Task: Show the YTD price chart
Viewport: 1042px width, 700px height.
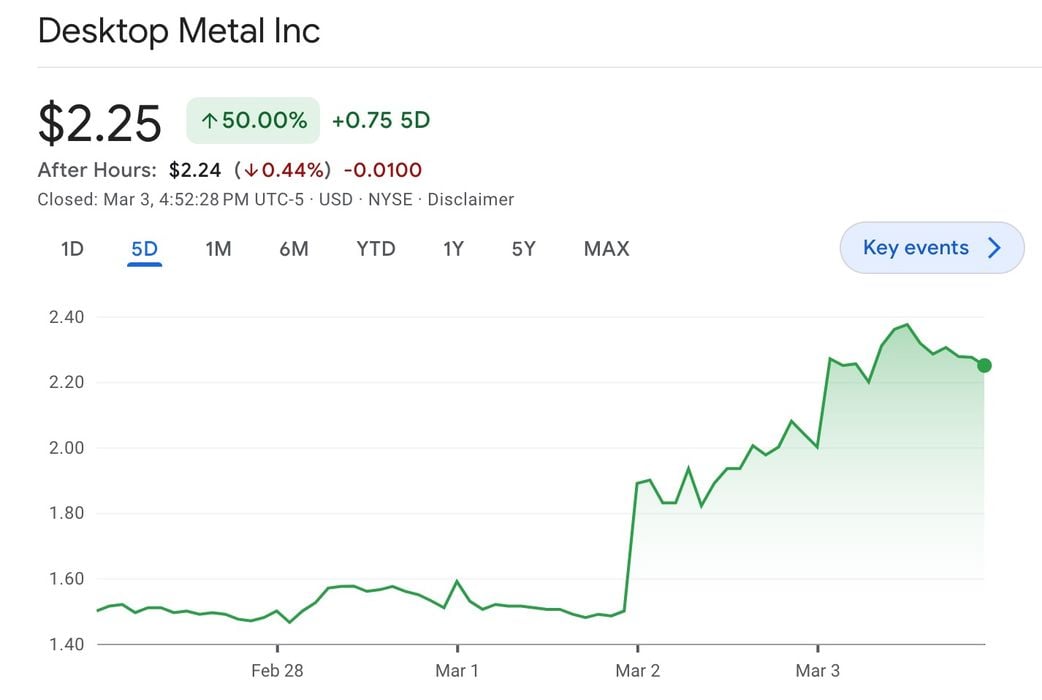Action: pyautogui.click(x=376, y=249)
